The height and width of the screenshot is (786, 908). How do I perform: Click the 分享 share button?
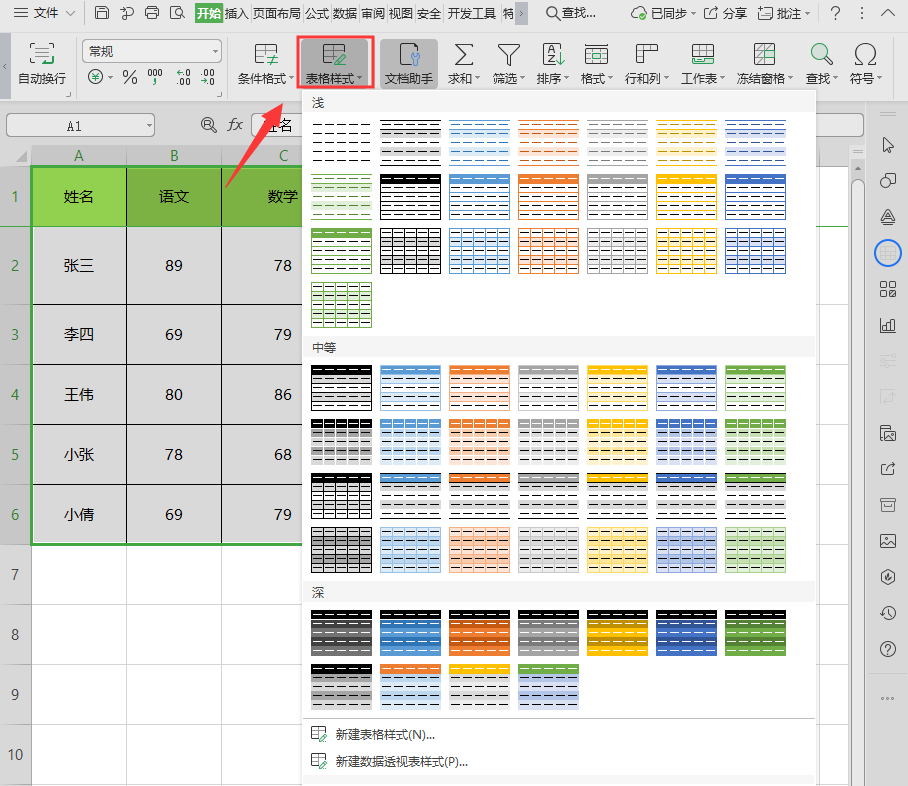click(725, 13)
